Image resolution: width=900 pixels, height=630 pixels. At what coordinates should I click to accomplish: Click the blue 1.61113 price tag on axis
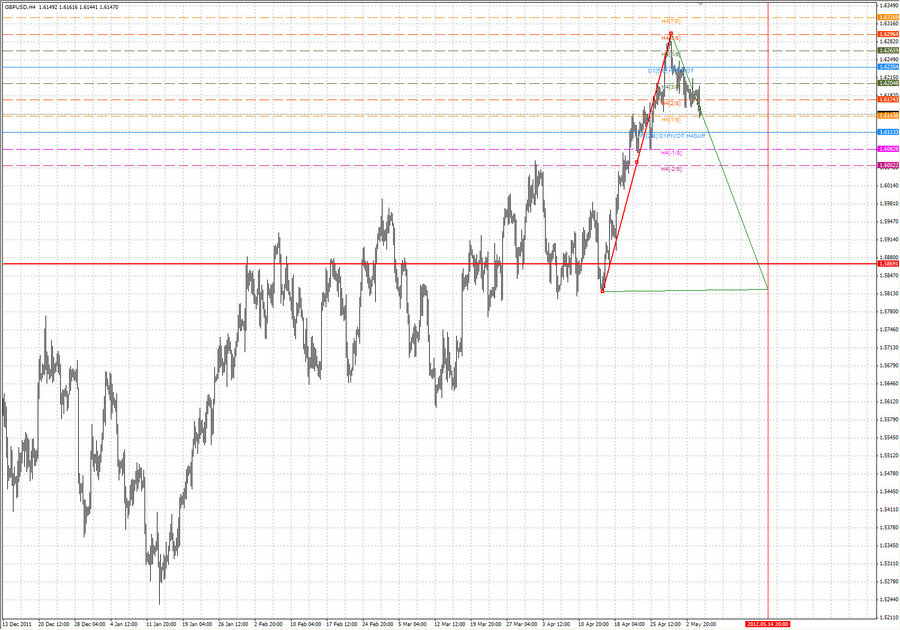coord(886,133)
